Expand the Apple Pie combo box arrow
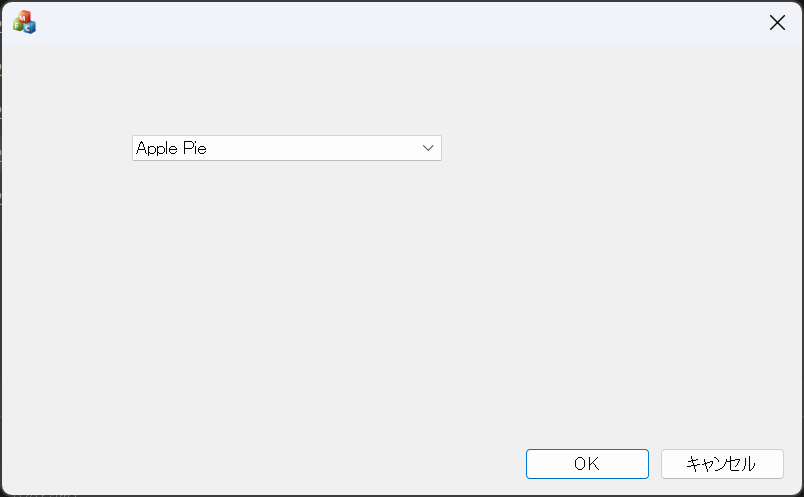804x497 pixels. [x=428, y=148]
